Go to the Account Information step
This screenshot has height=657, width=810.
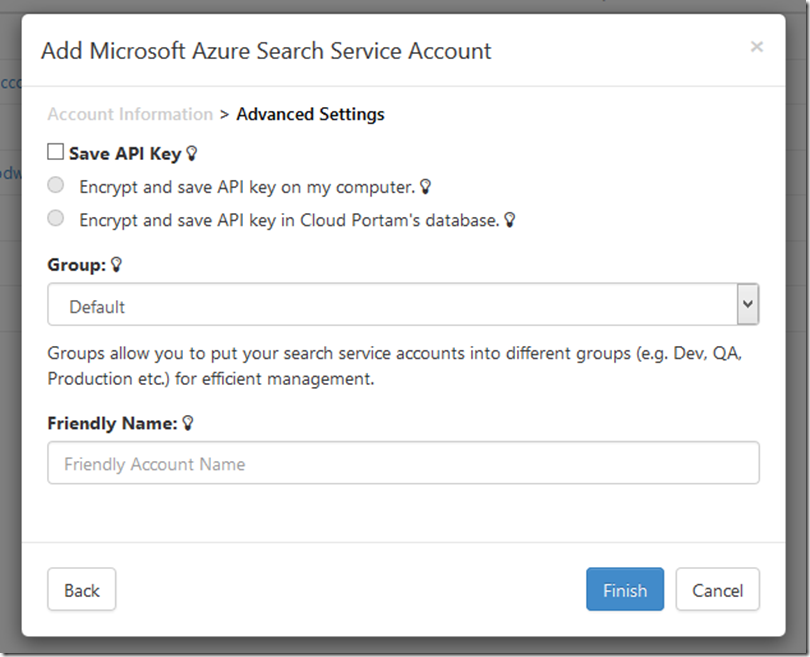point(130,114)
